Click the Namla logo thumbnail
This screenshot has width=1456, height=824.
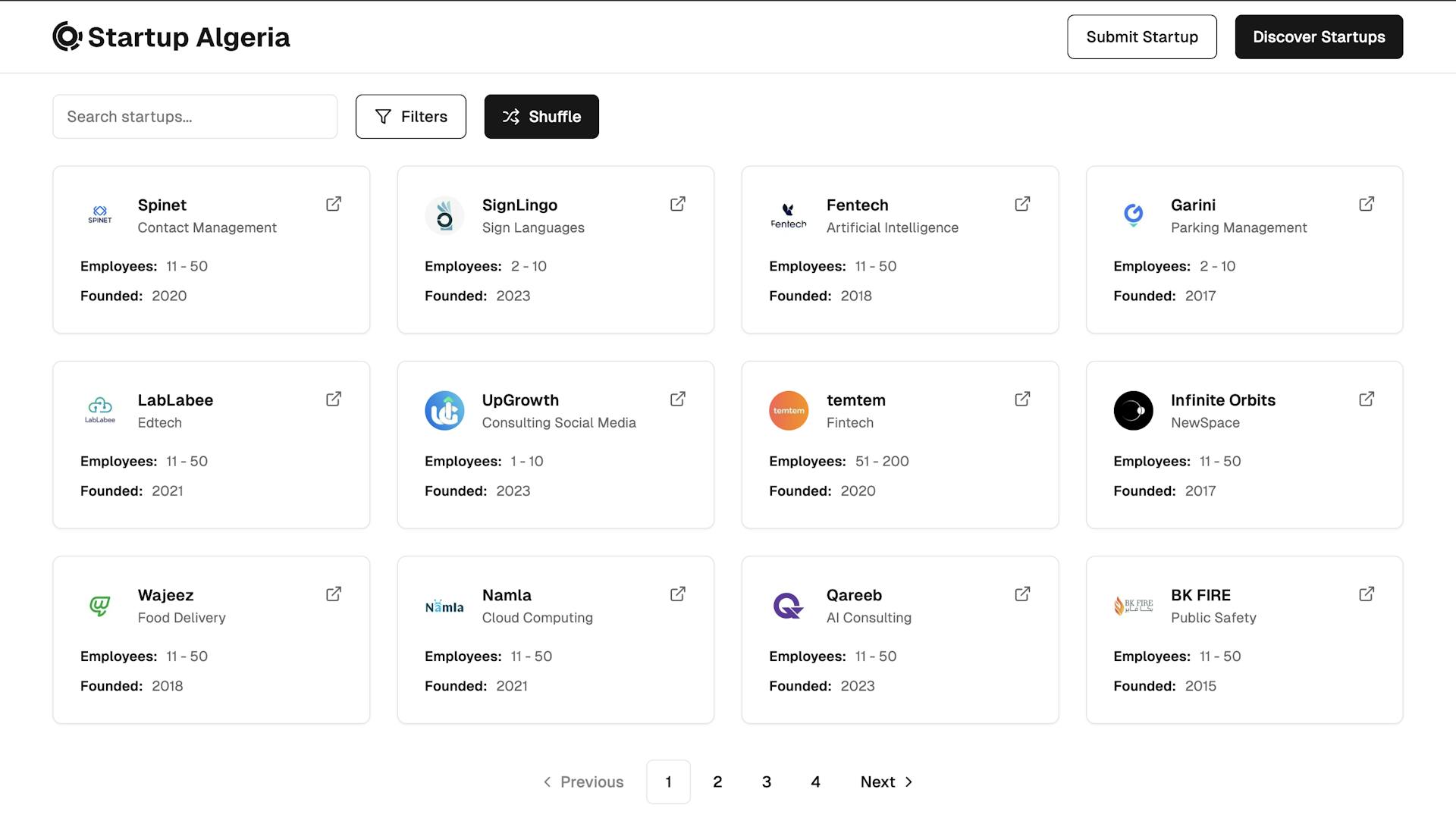click(x=444, y=605)
